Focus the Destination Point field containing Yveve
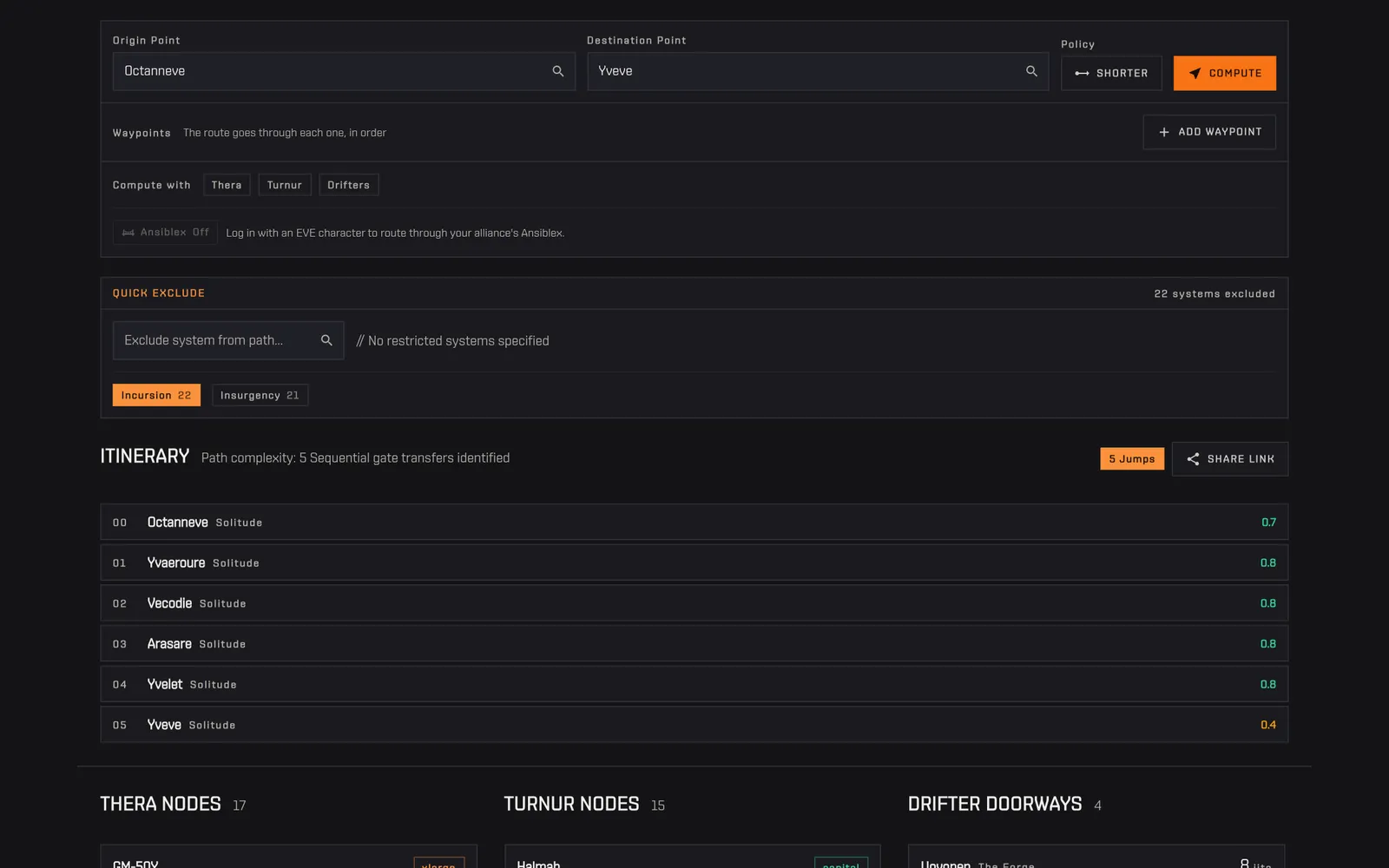 coord(818,71)
